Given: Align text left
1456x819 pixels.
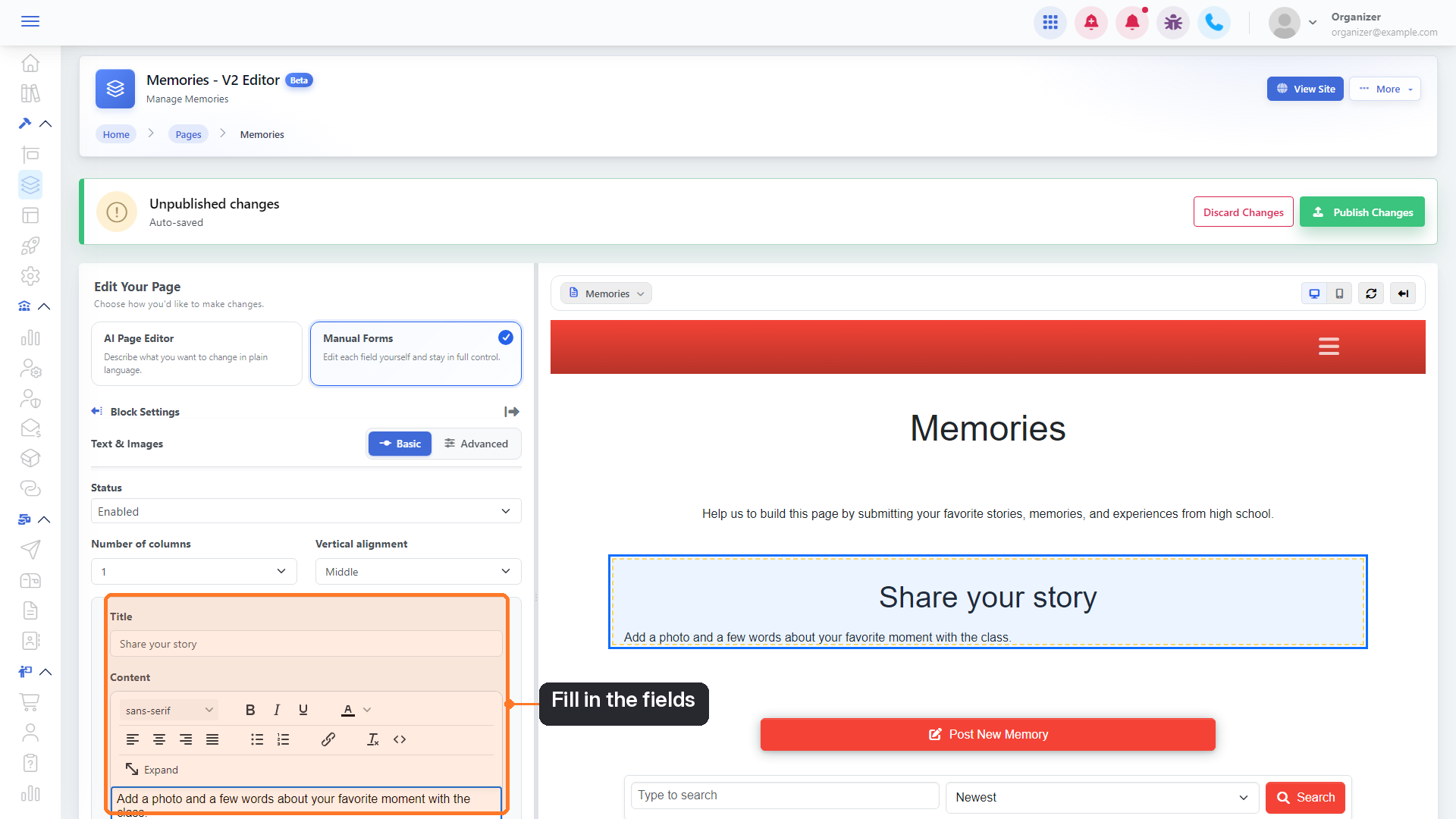Looking at the screenshot, I should point(133,739).
